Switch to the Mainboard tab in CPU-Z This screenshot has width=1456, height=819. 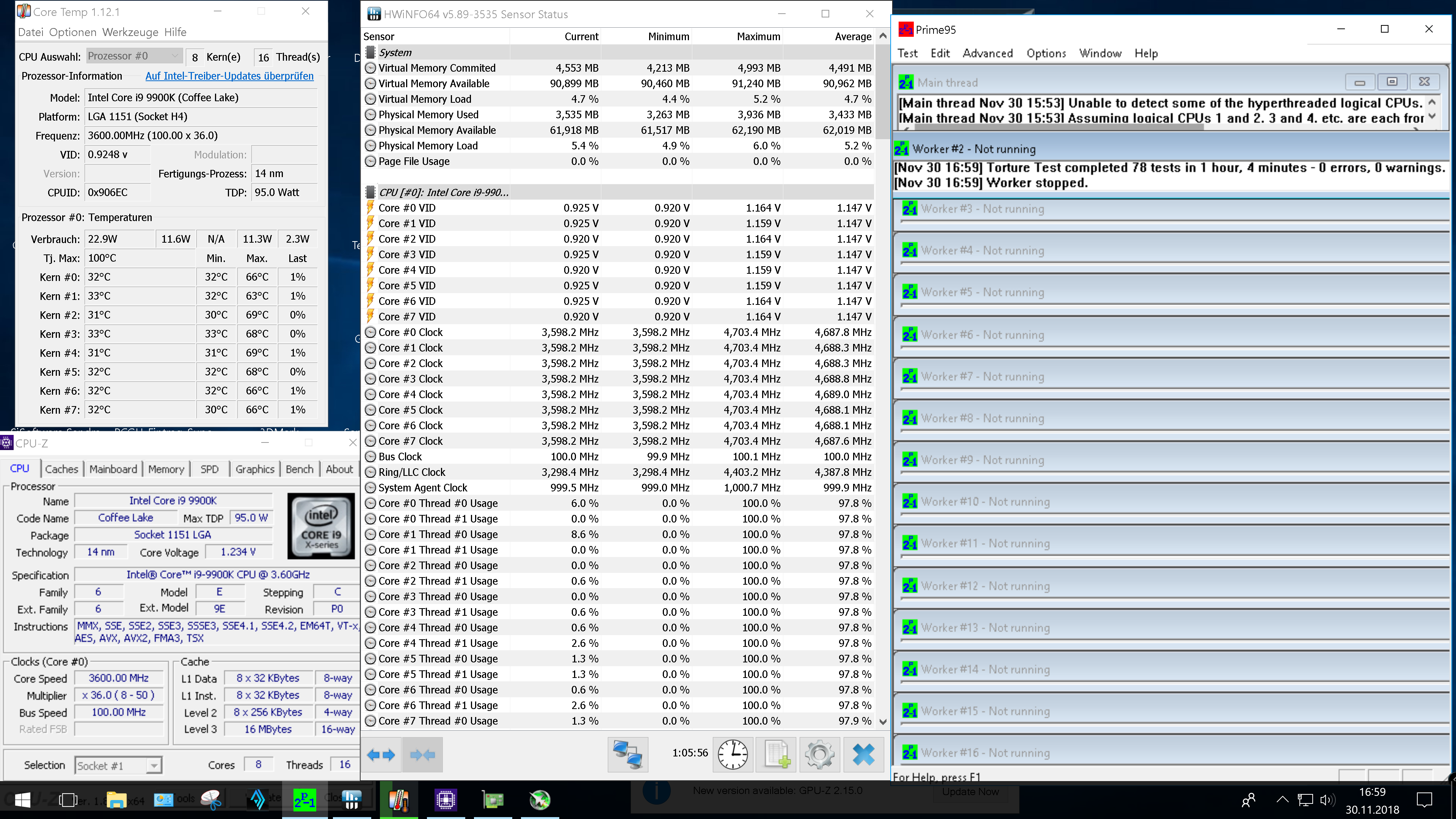pos(113,469)
